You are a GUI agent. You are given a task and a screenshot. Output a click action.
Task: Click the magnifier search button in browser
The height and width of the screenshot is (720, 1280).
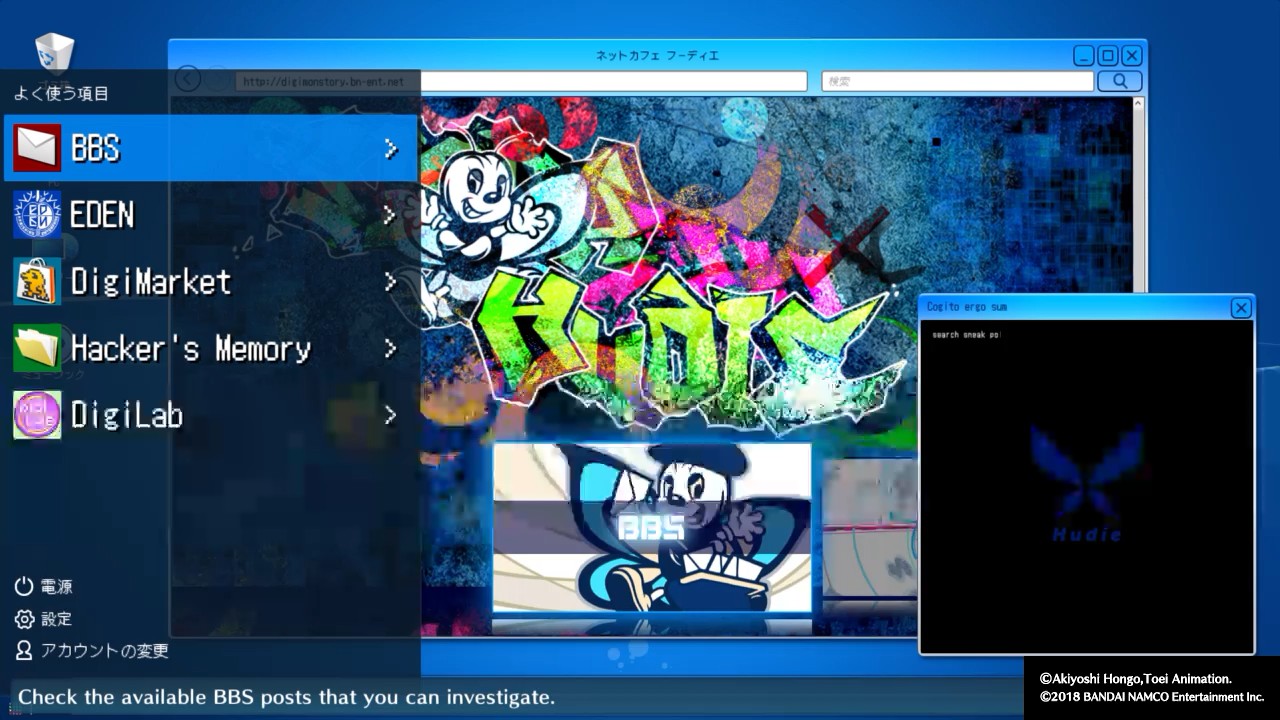(x=1119, y=81)
